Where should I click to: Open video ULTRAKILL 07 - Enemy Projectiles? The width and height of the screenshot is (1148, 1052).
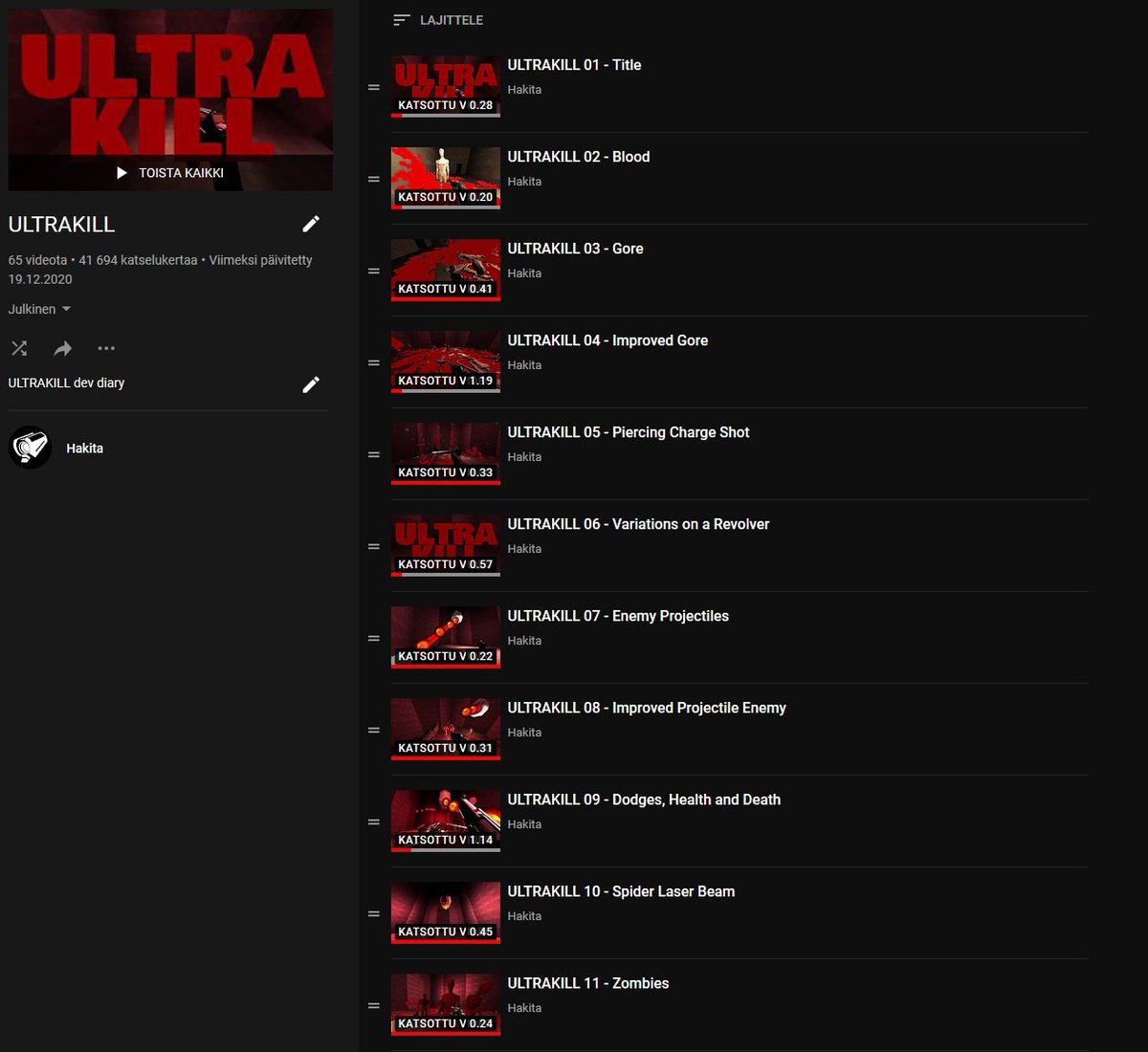click(x=618, y=616)
